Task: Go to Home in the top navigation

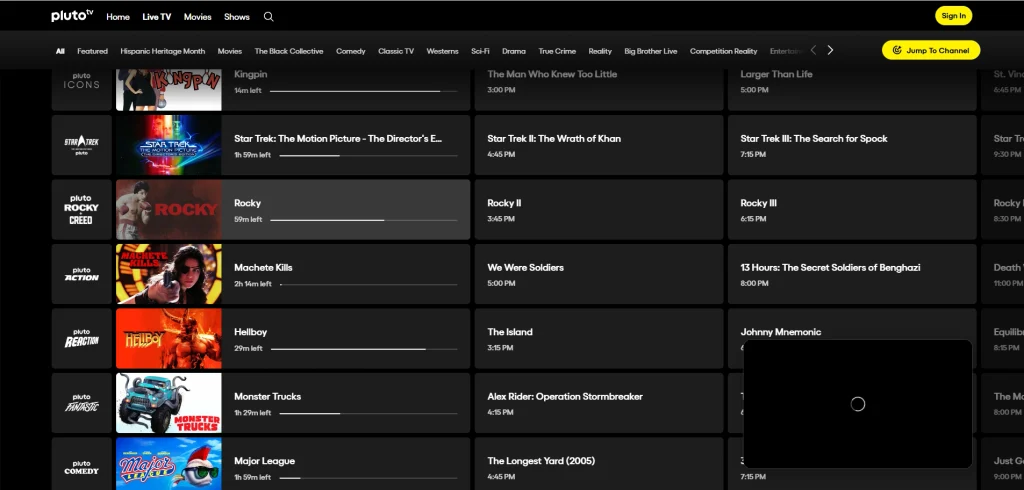Action: point(118,17)
